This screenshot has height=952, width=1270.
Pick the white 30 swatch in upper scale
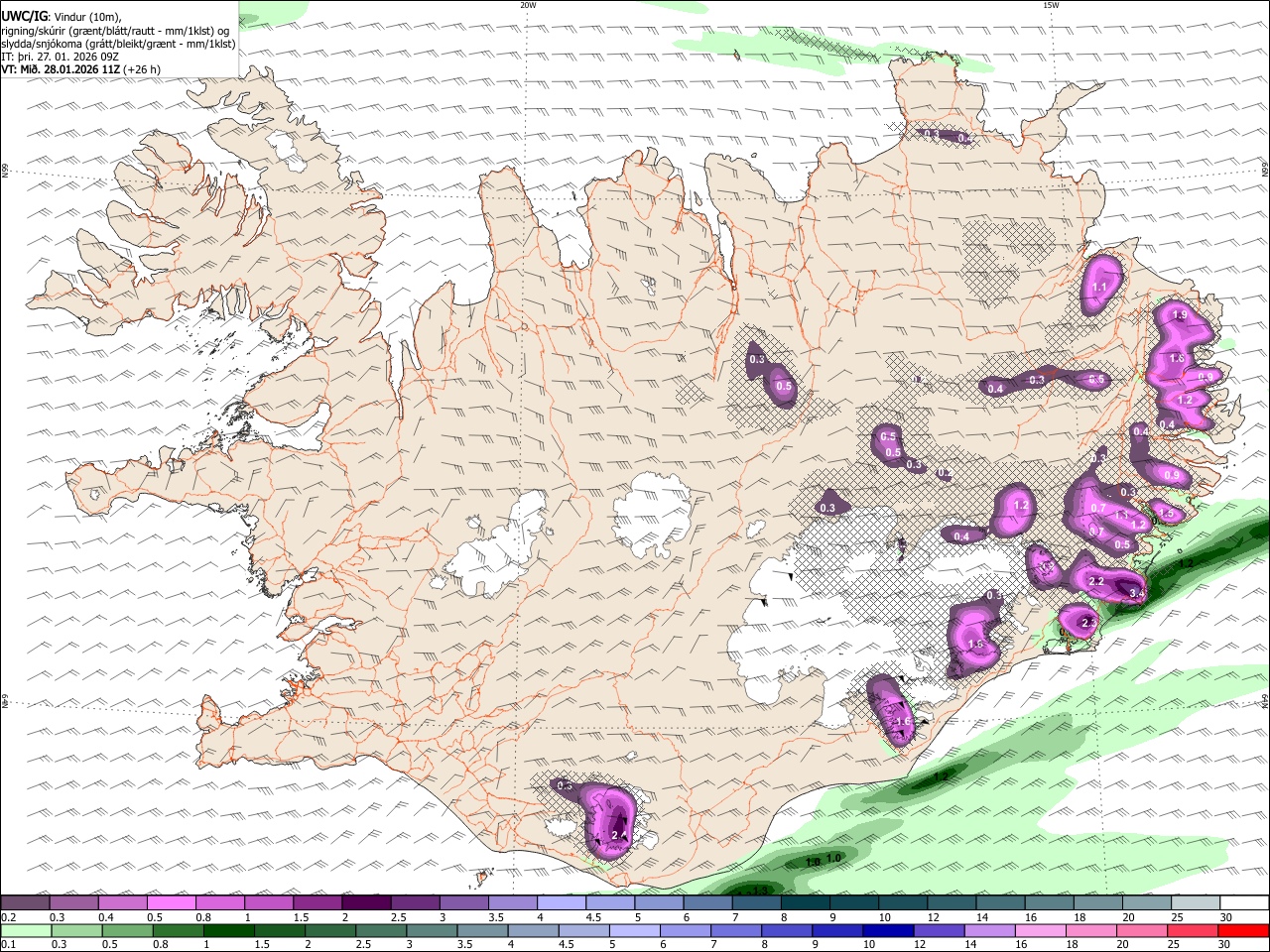pyautogui.click(x=1244, y=903)
